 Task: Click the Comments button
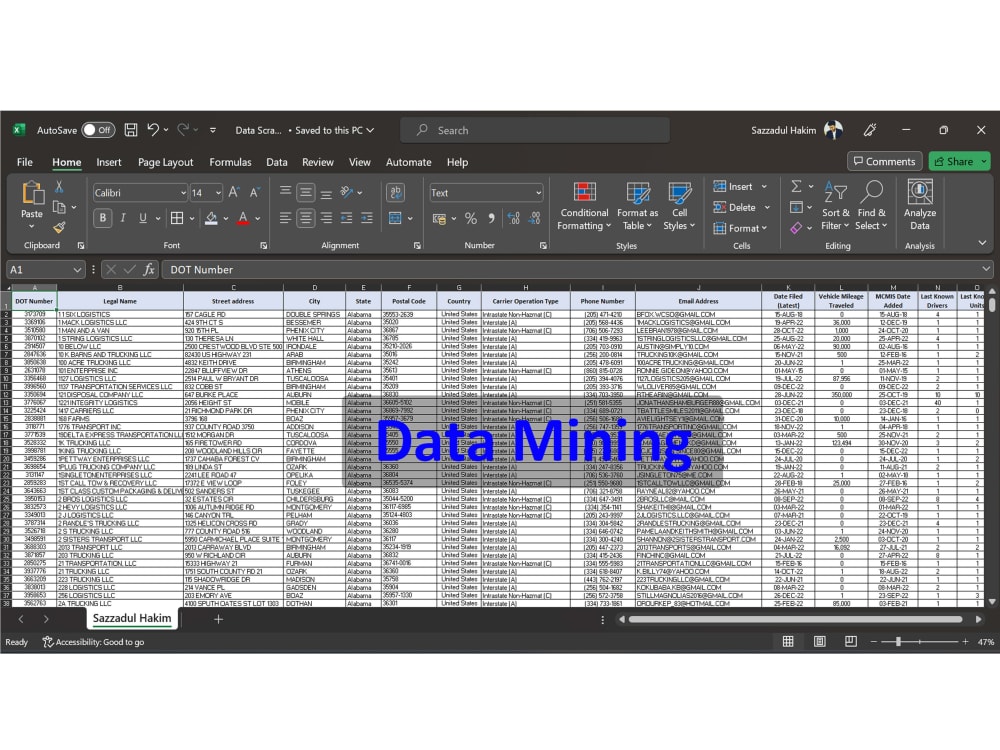pos(885,161)
